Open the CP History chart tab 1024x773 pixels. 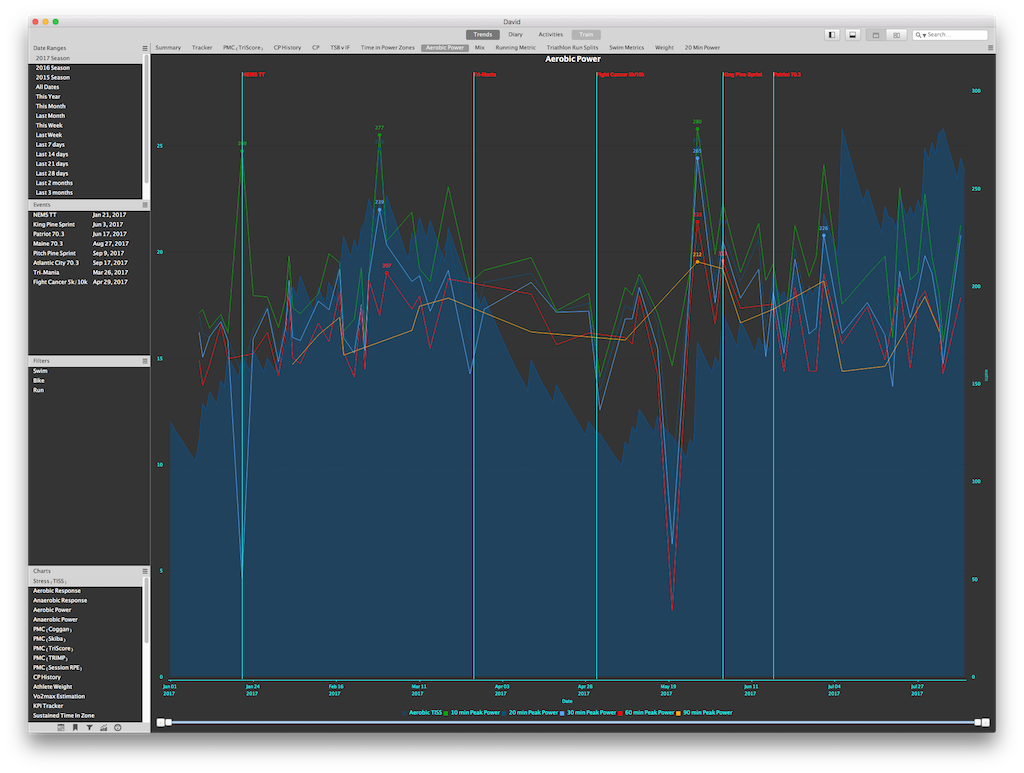(287, 48)
